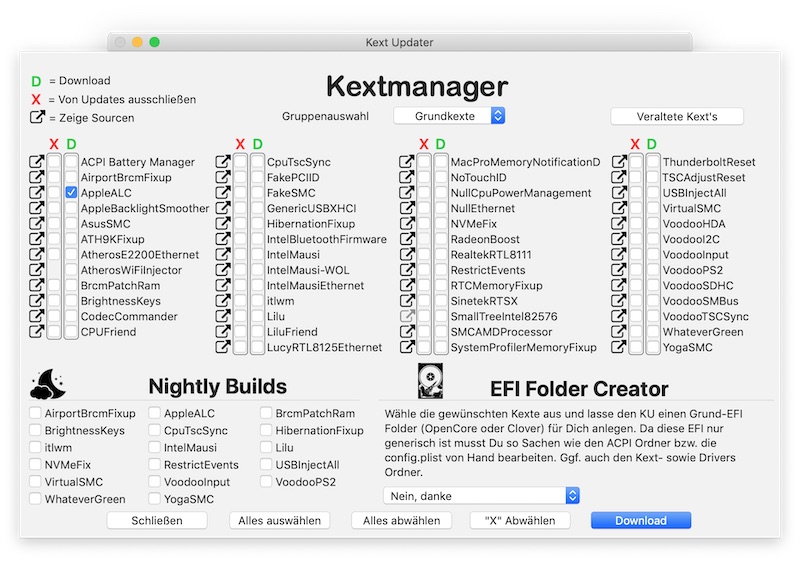Viewport: 800px width, 561px height.
Task: Open the Lilu source link icon
Action: coord(223,316)
